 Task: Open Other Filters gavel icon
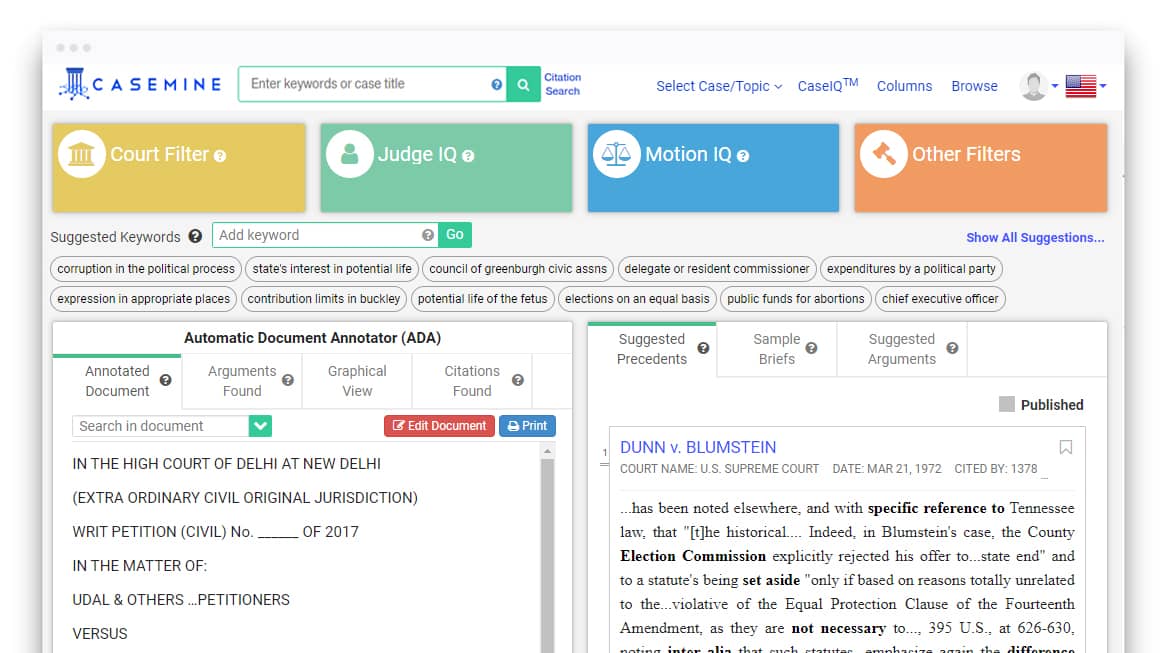coord(883,155)
